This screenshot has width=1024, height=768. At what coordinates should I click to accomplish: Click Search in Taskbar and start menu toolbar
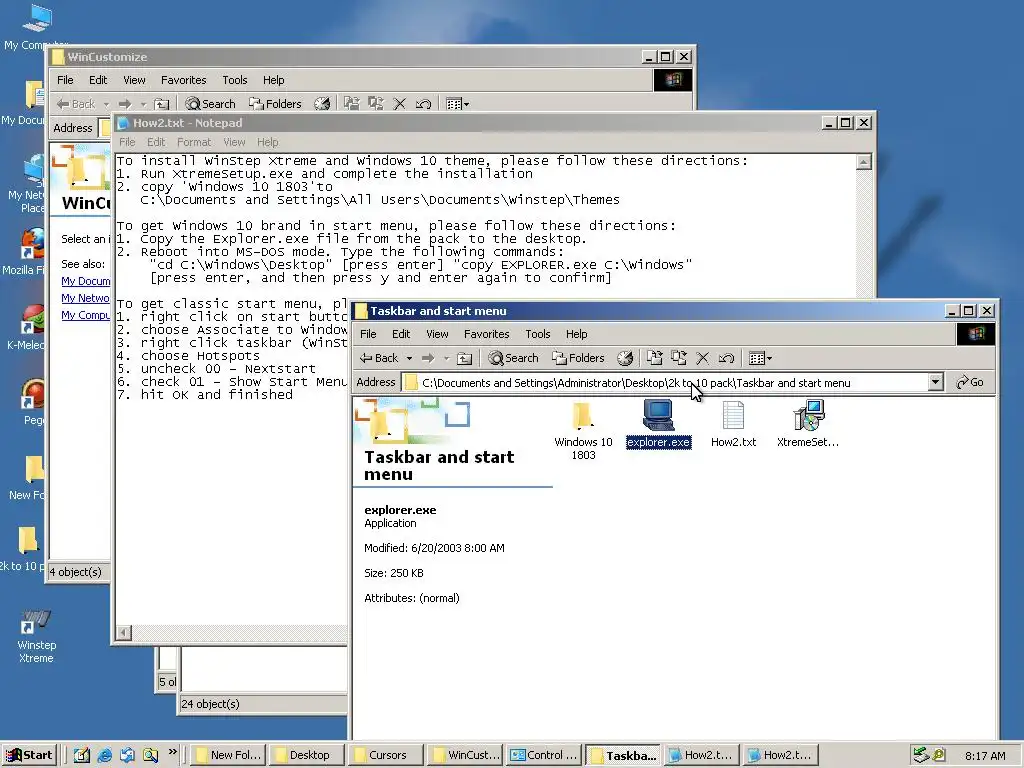coord(513,358)
